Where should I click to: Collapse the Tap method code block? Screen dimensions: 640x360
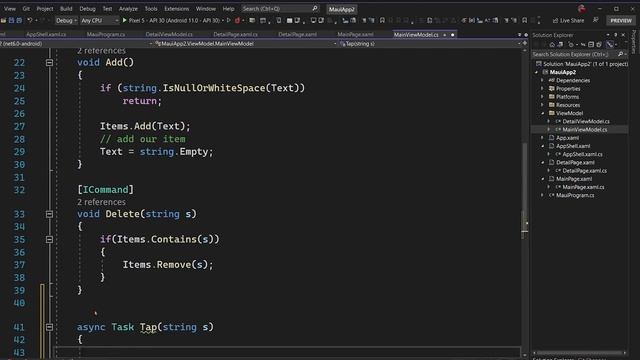point(49,327)
